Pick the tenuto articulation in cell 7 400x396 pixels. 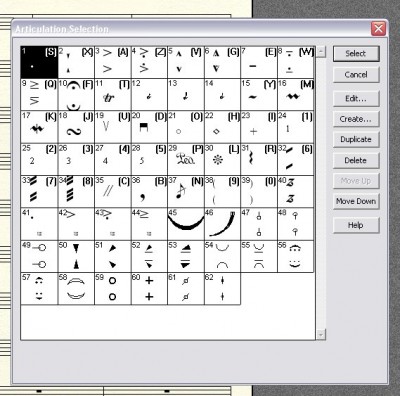pyautogui.click(x=259, y=62)
